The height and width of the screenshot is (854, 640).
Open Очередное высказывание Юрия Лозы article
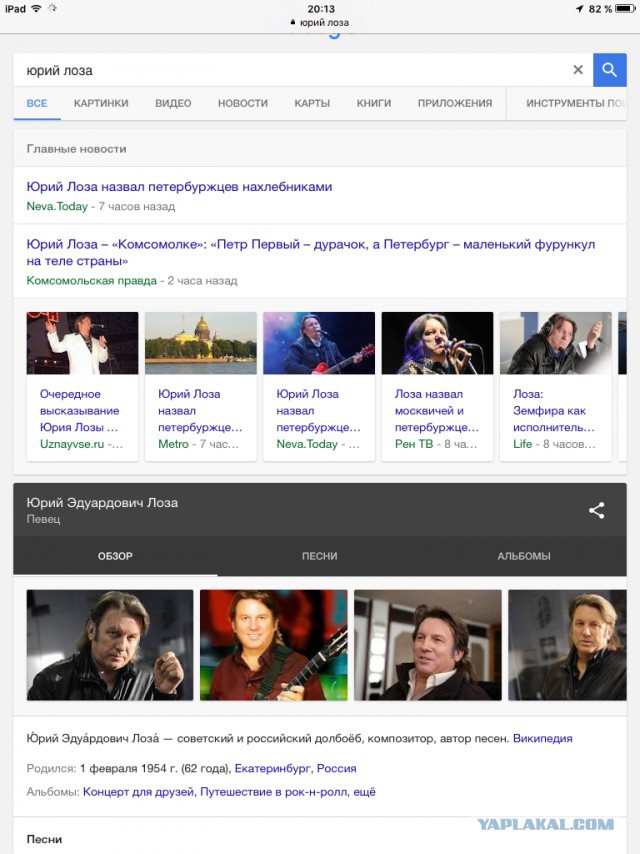[x=80, y=411]
